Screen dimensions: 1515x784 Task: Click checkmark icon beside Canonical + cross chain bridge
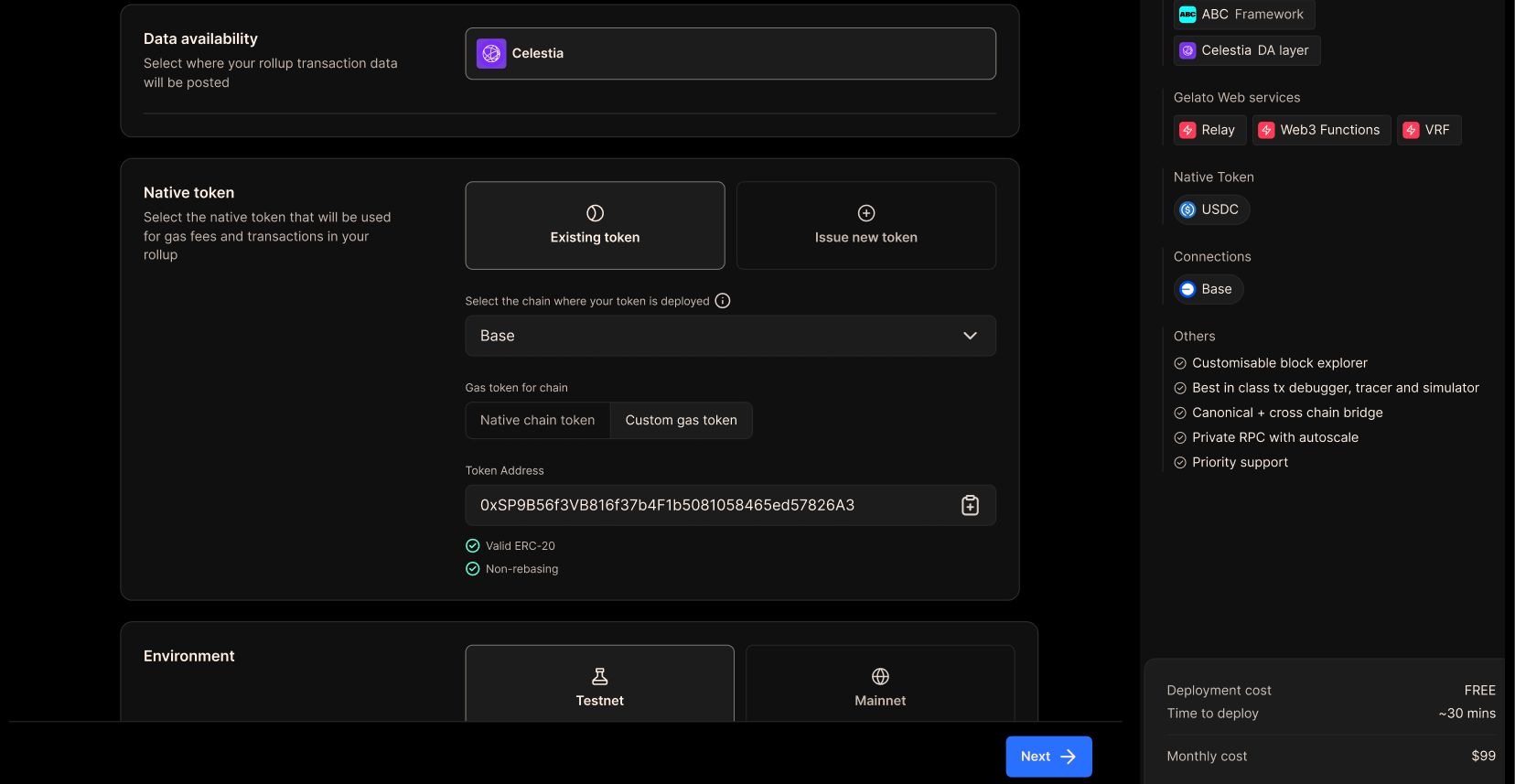(1180, 413)
